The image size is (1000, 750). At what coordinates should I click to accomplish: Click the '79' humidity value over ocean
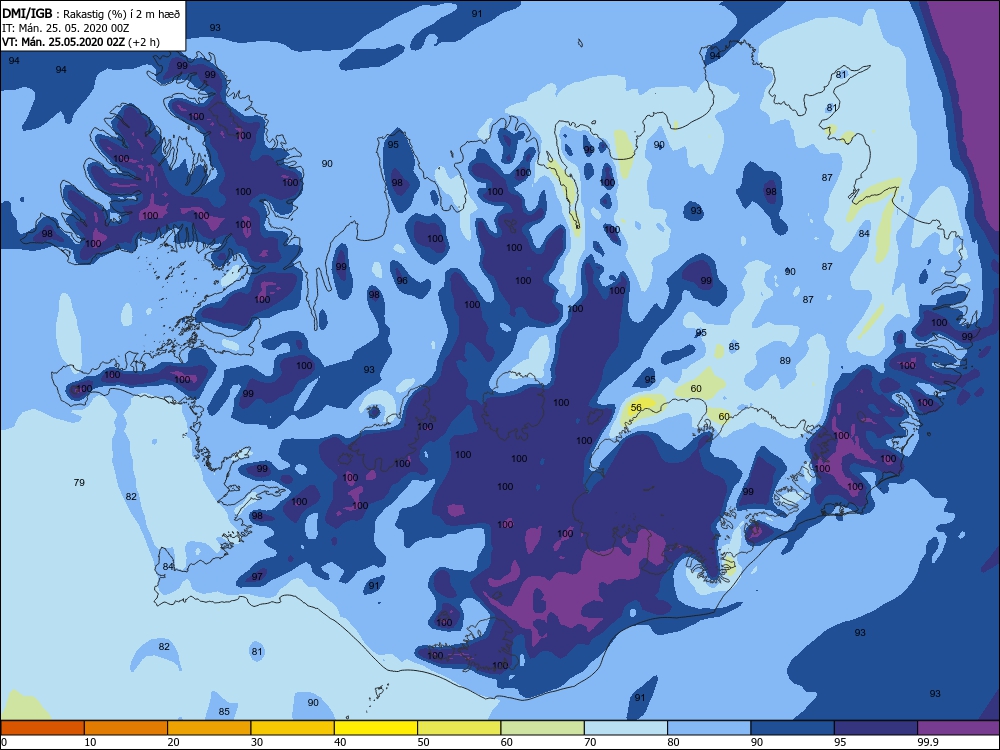tap(79, 482)
